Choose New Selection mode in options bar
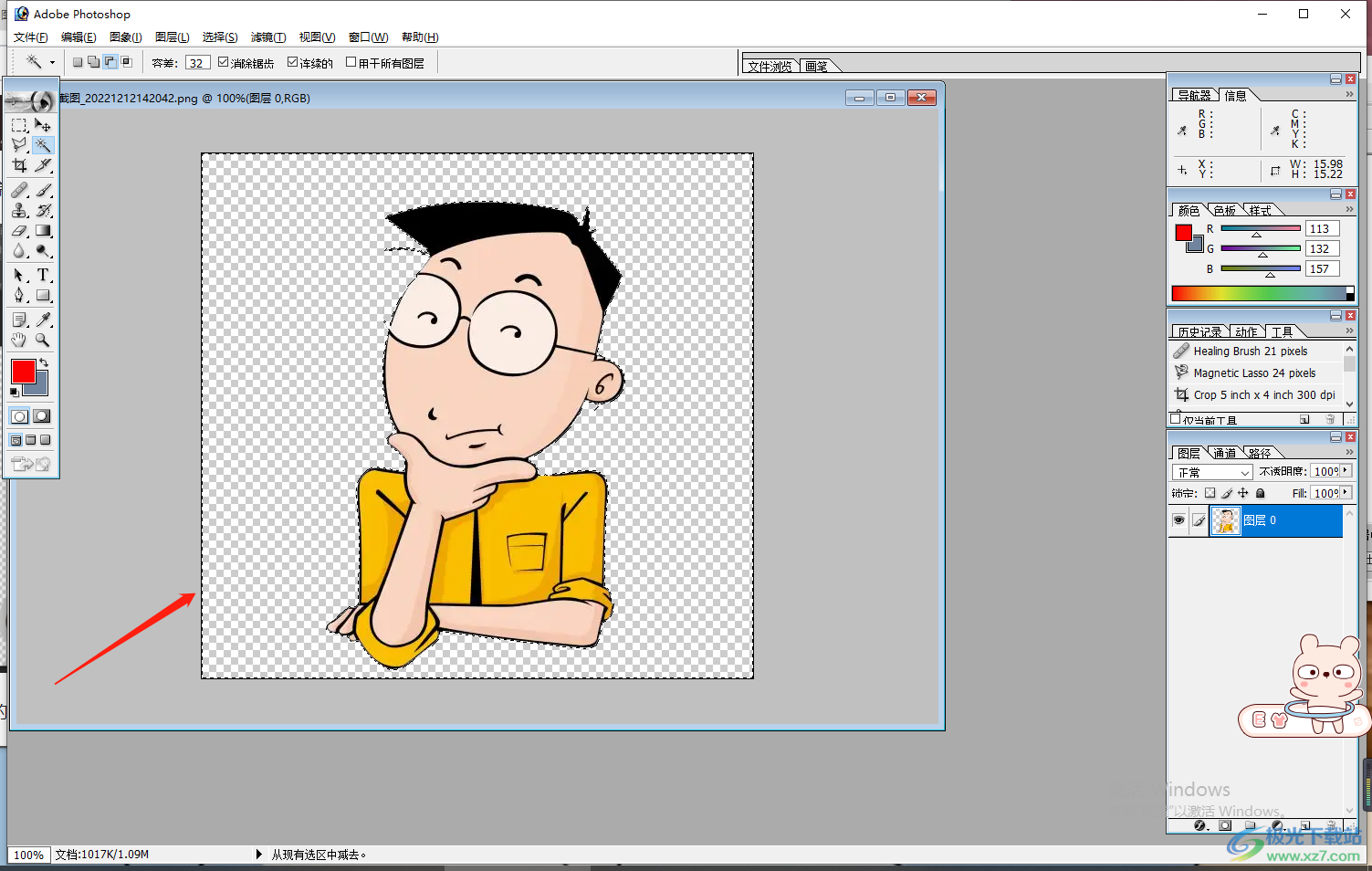1372x871 pixels. tap(78, 62)
